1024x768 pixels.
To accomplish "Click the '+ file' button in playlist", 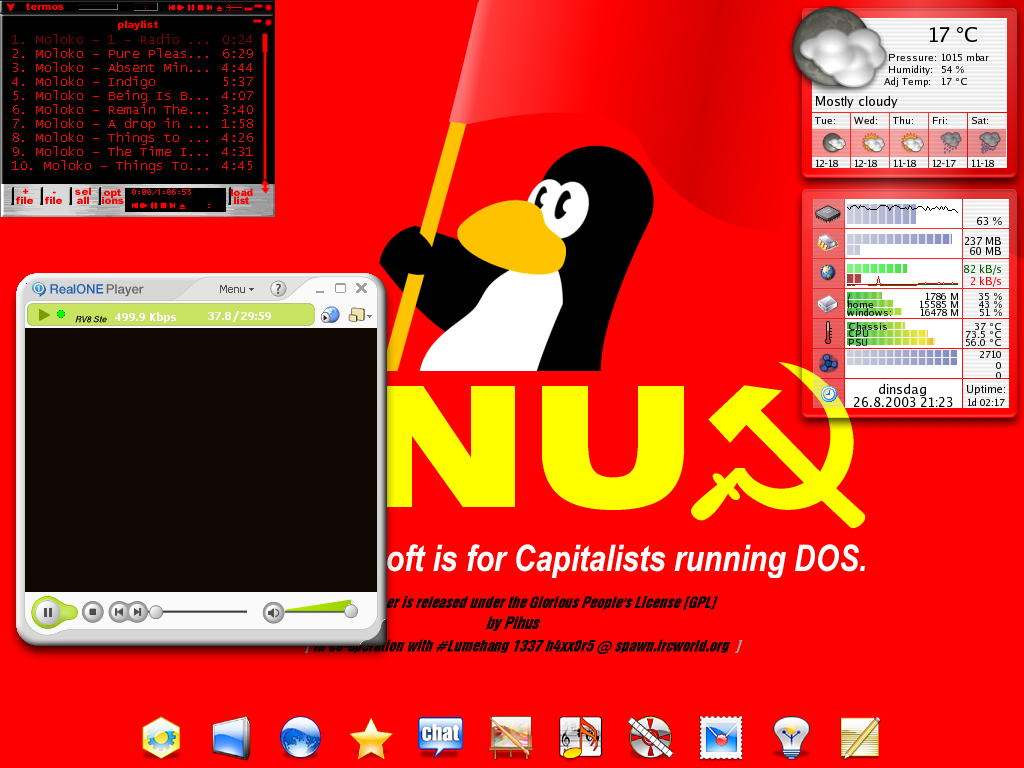I will coord(25,197).
